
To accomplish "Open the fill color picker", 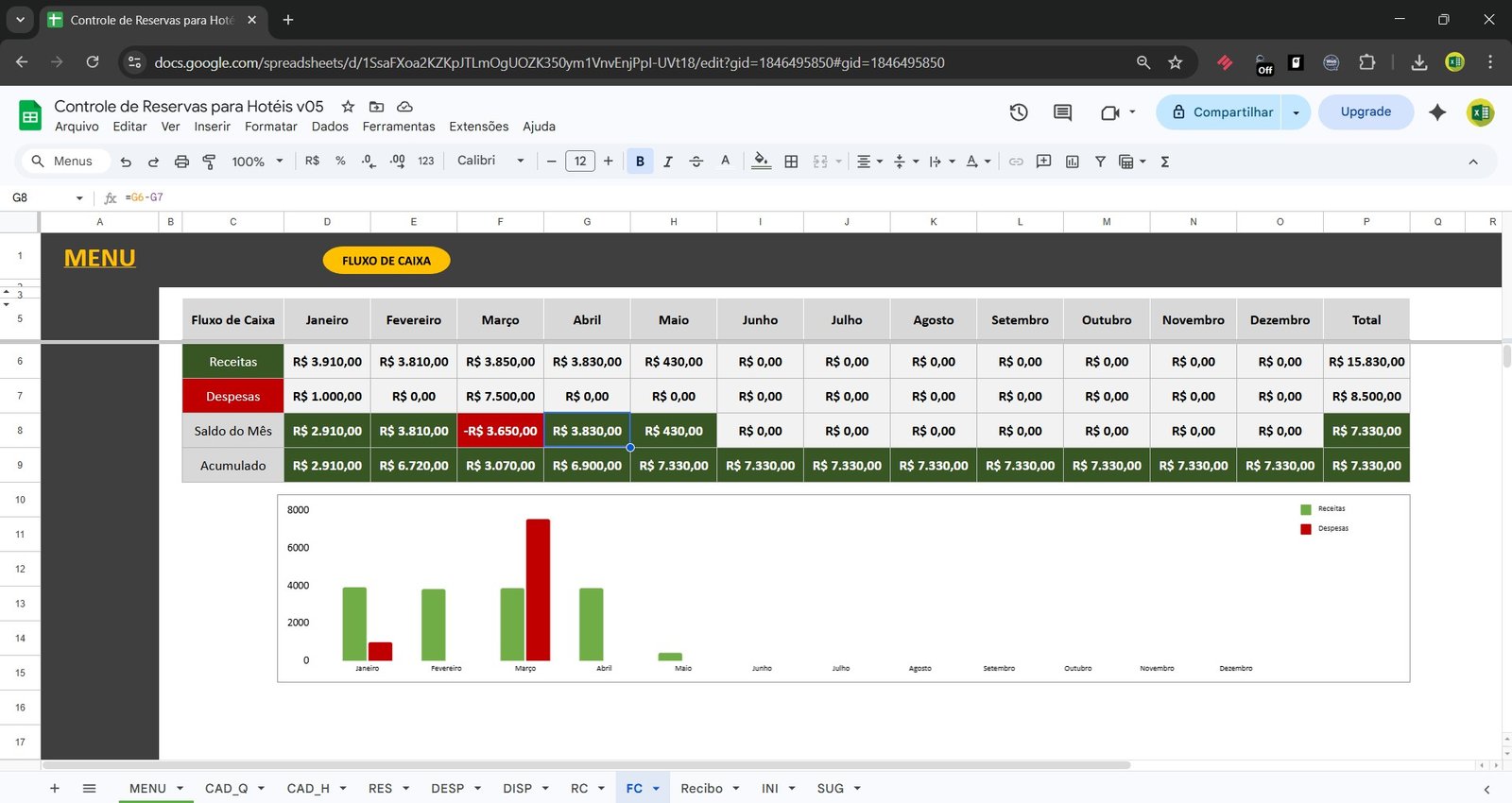I will click(761, 162).
